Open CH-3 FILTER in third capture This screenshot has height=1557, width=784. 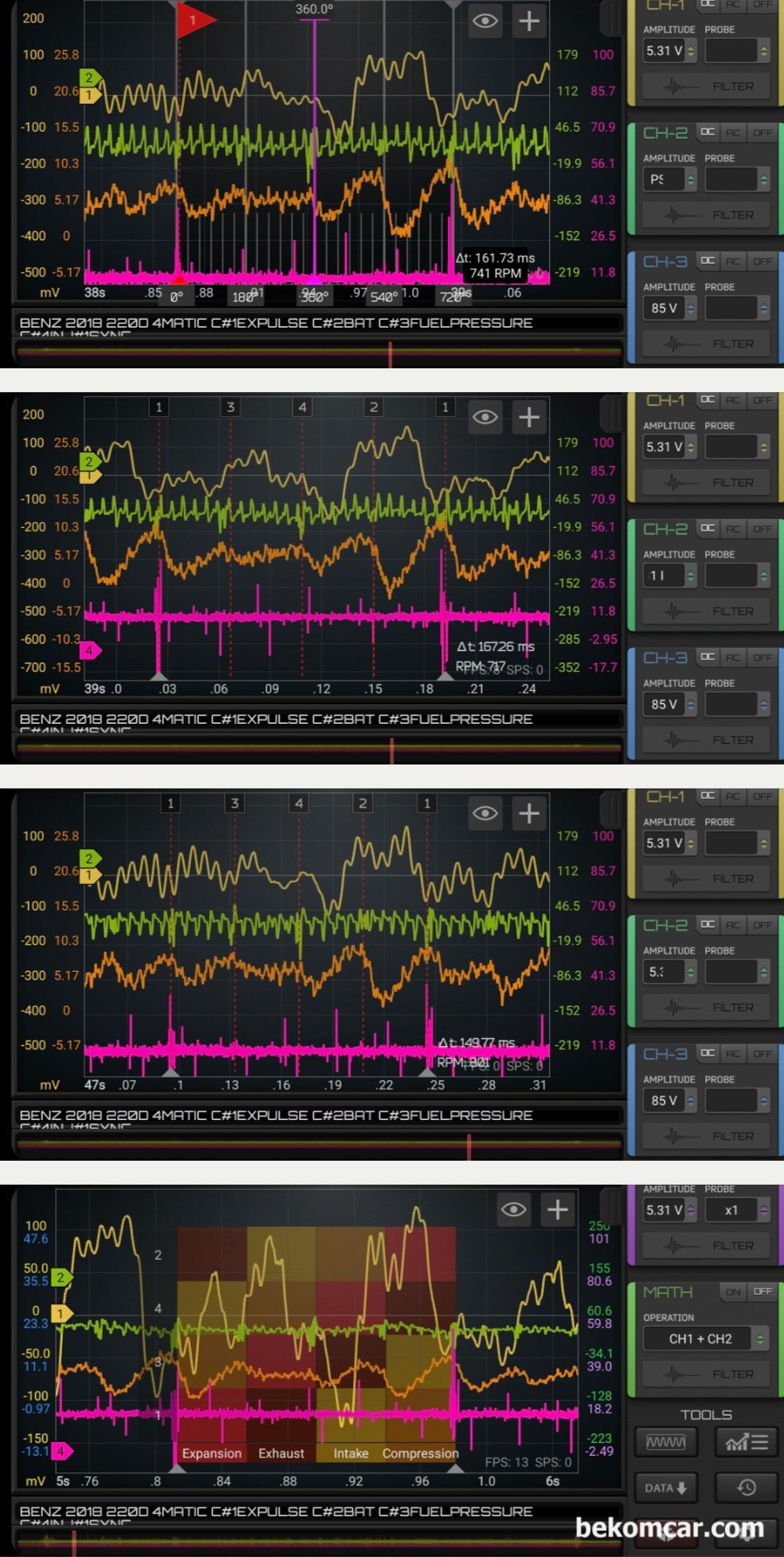tap(707, 1136)
